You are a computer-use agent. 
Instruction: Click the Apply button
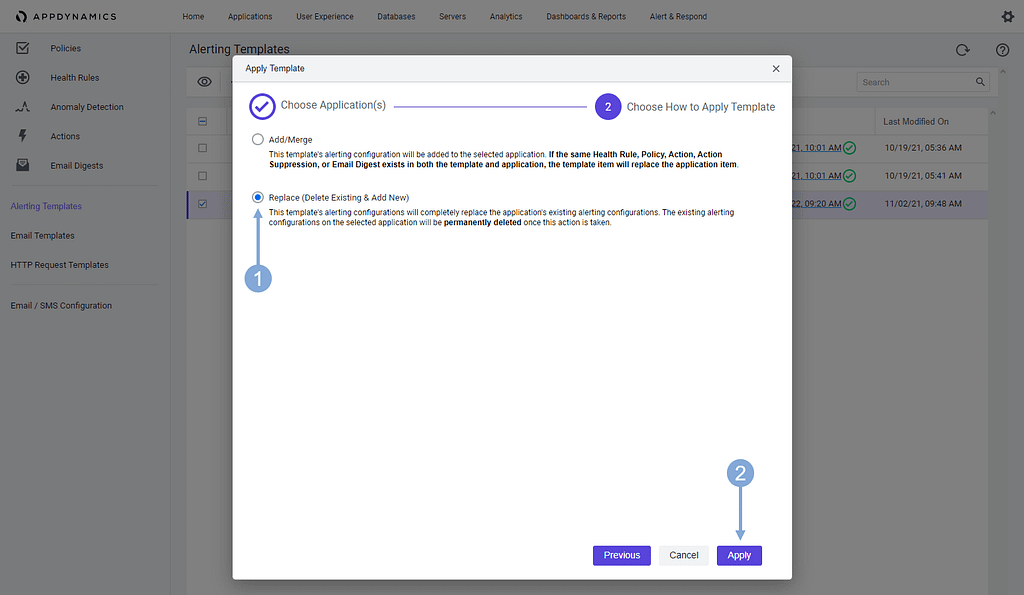pyautogui.click(x=739, y=555)
